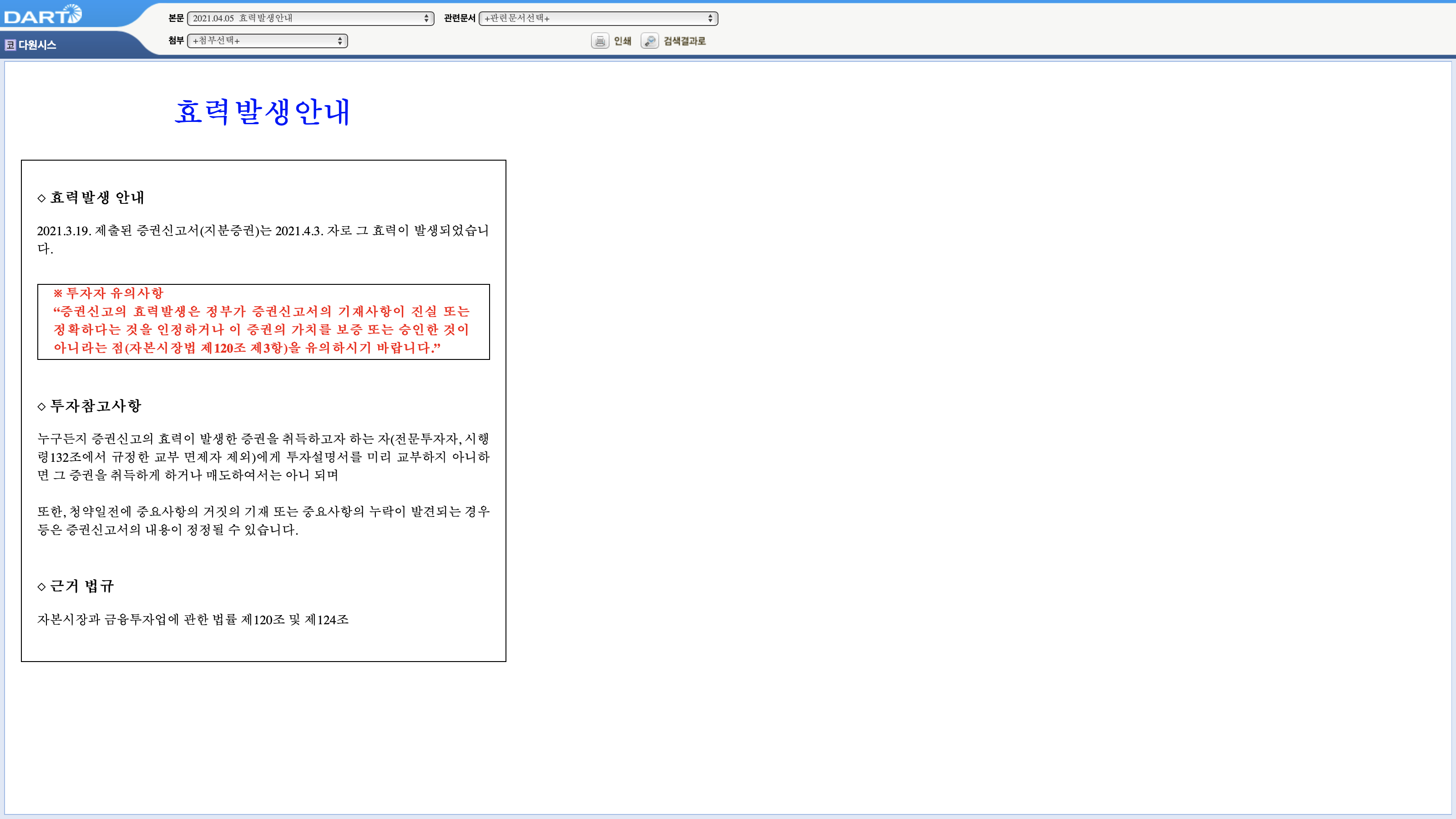Click the KOSDAQ '코' market badge icon
This screenshot has height=819, width=1456.
10,45
